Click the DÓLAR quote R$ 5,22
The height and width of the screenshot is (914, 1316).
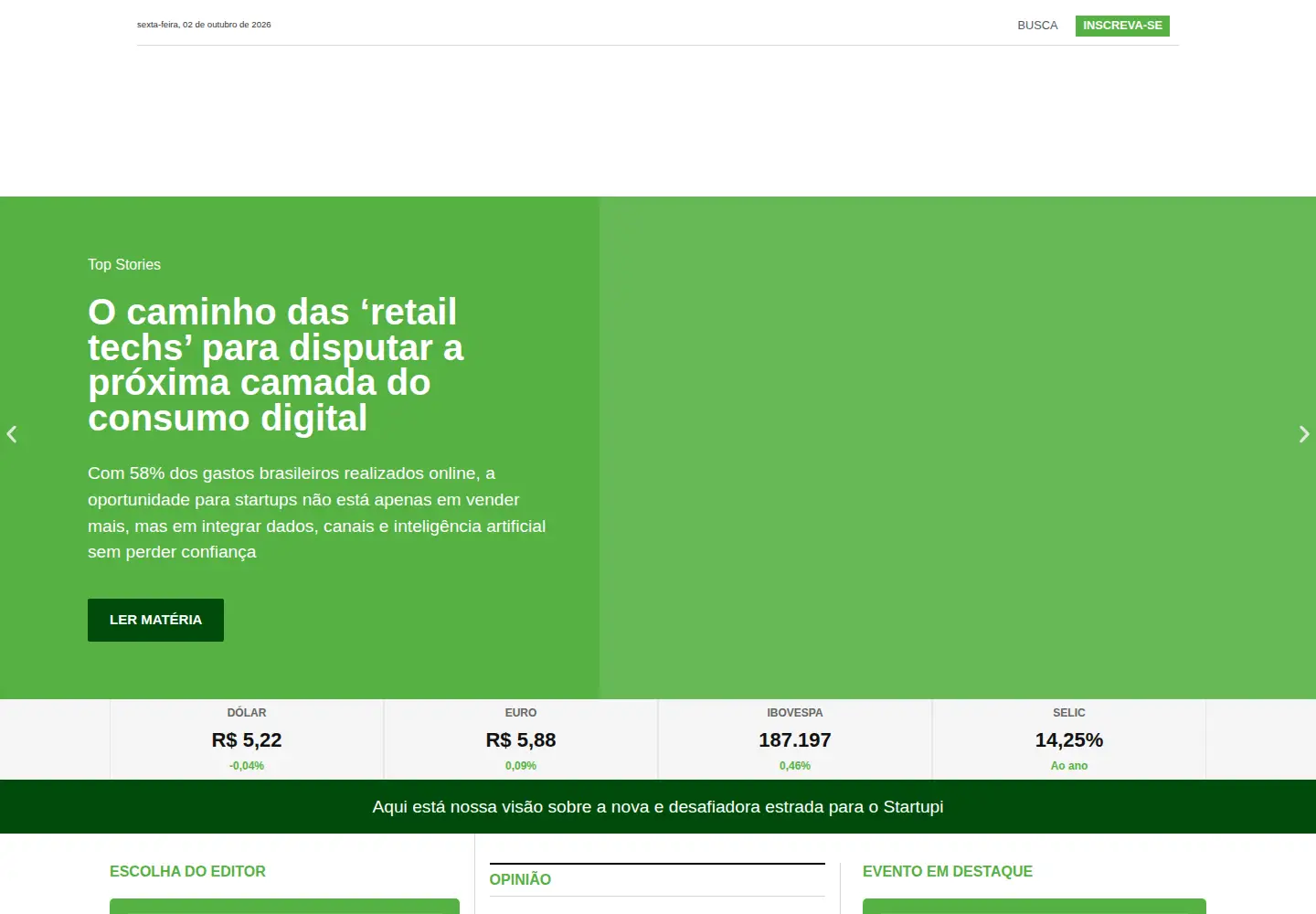click(247, 740)
